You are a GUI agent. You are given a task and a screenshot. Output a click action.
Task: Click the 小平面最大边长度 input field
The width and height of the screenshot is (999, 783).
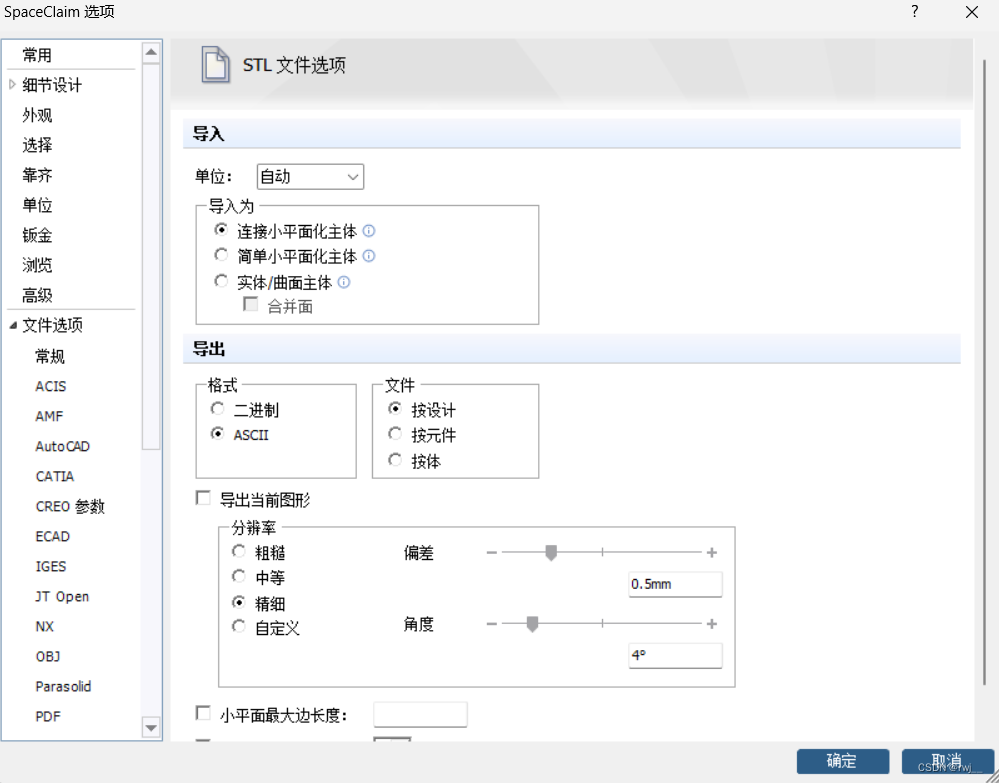pos(420,714)
